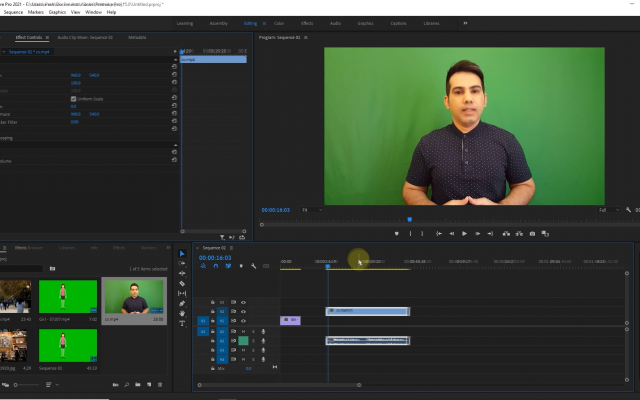The height and width of the screenshot is (400, 640).
Task: Click the Extract button
Action: 519,233
